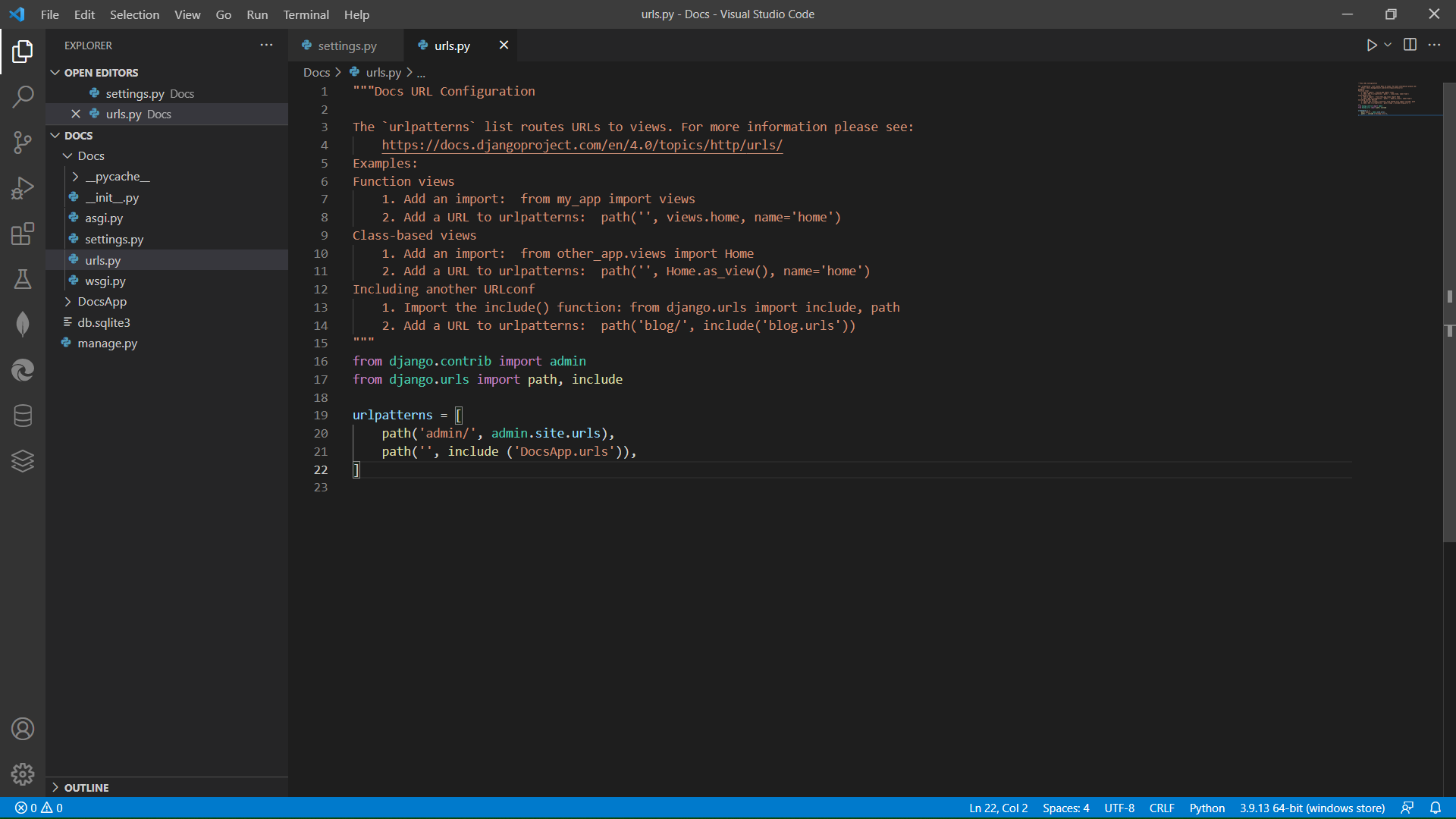
Task: Open the Terminal menu
Action: click(306, 14)
